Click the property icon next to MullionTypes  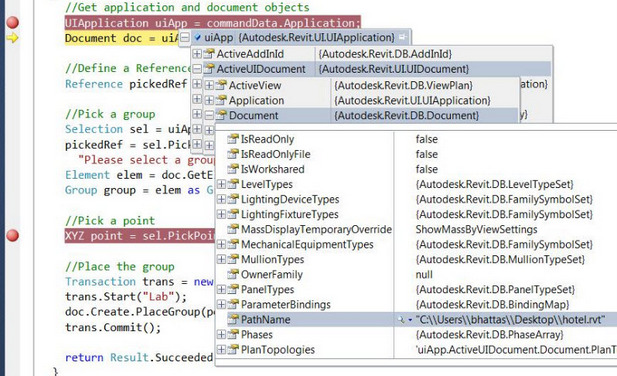point(233,259)
